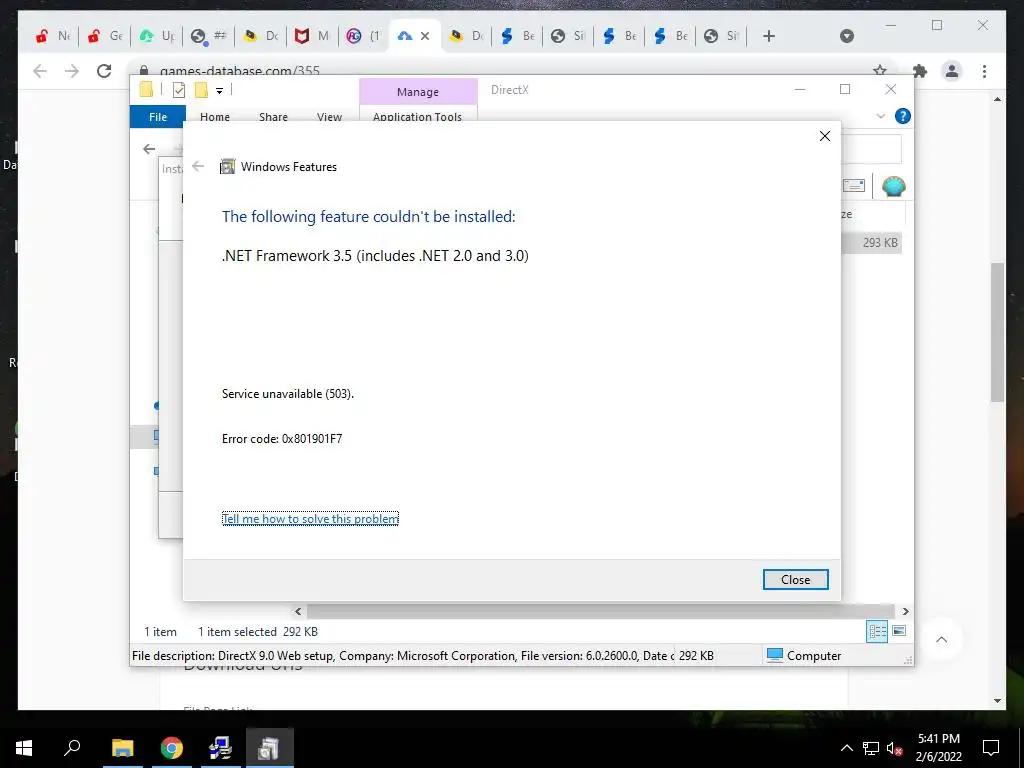Go forward in Chrome
Viewport: 1024px width, 768px height.
(x=72, y=71)
